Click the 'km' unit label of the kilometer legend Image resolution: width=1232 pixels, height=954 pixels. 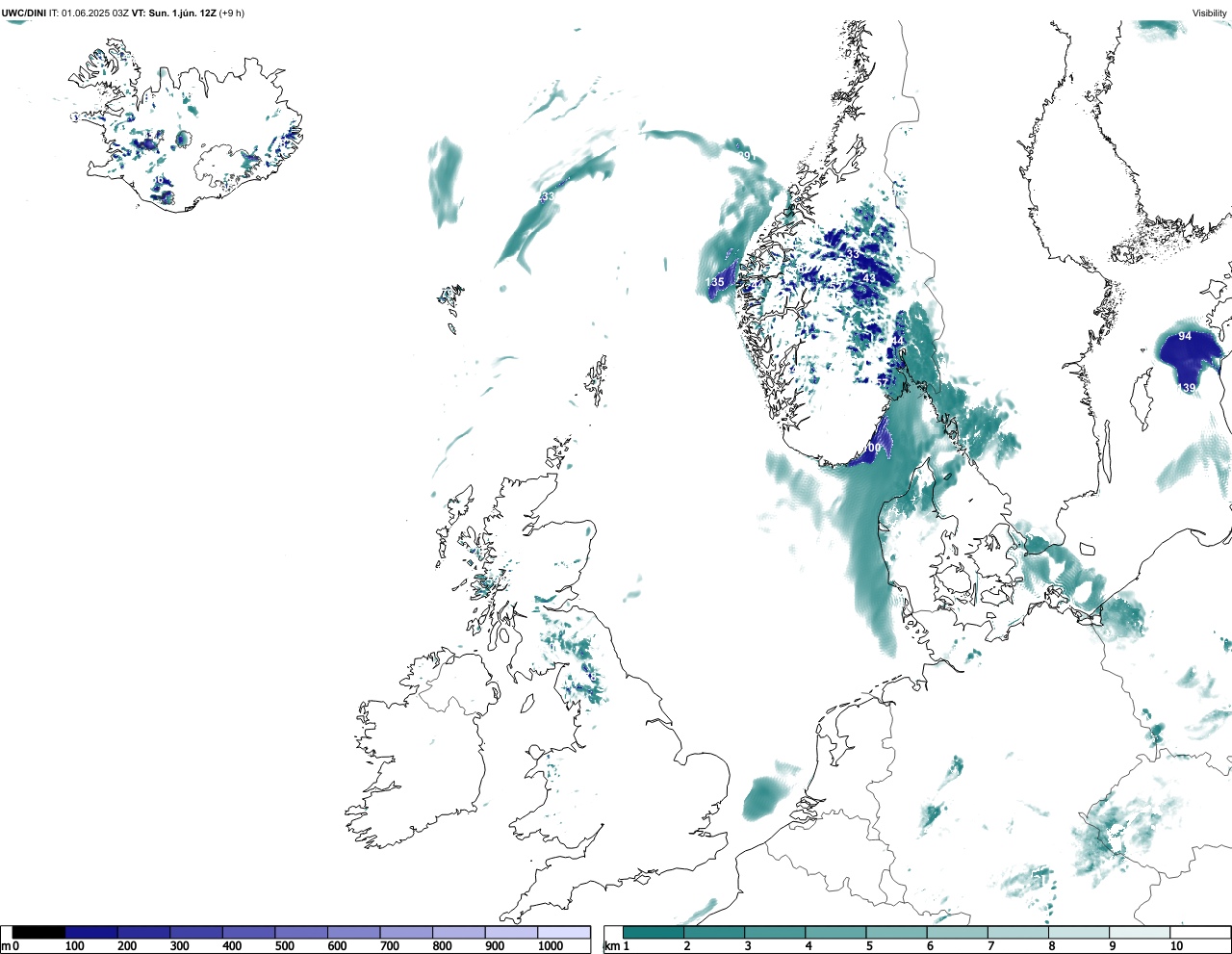tap(610, 946)
